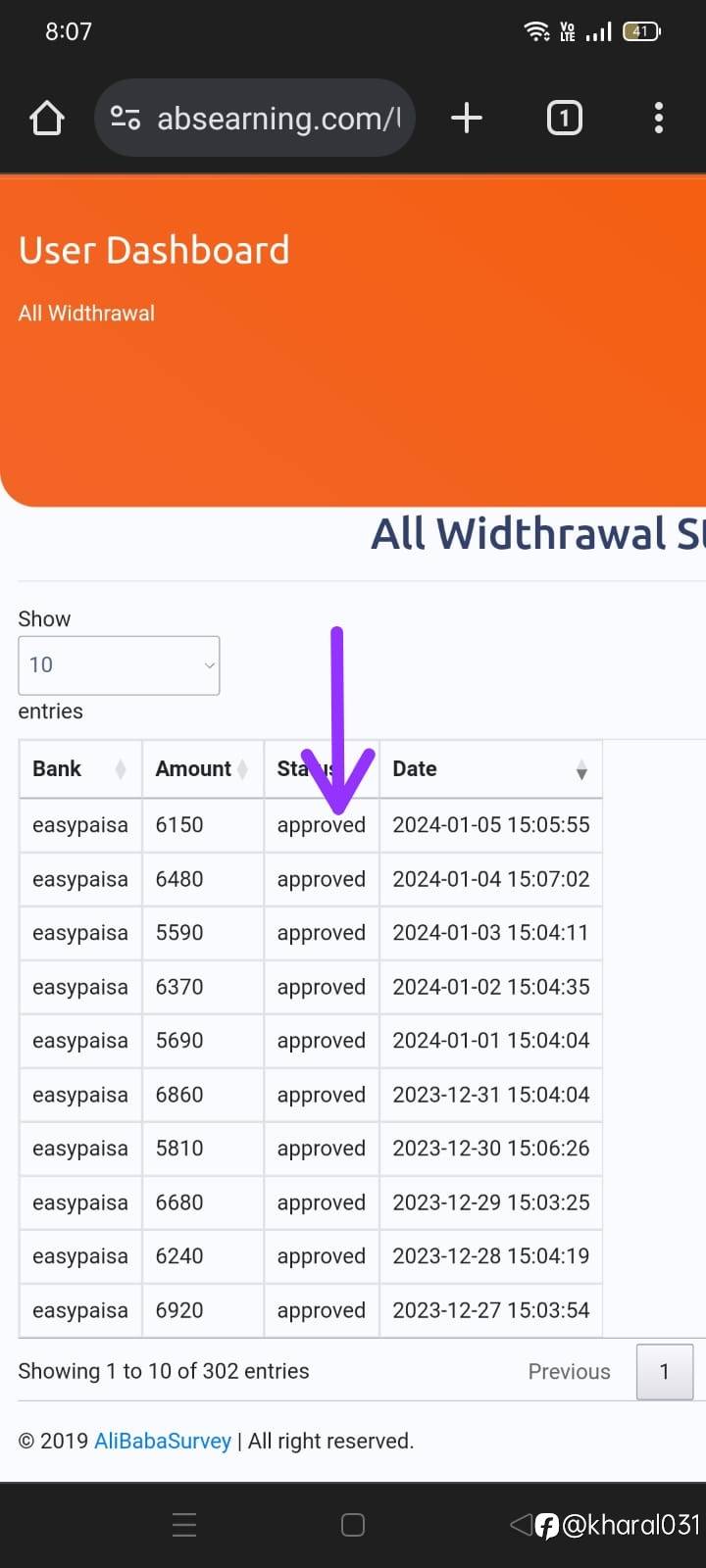Tap the All Widthrawal breadcrumb text

[x=86, y=314]
